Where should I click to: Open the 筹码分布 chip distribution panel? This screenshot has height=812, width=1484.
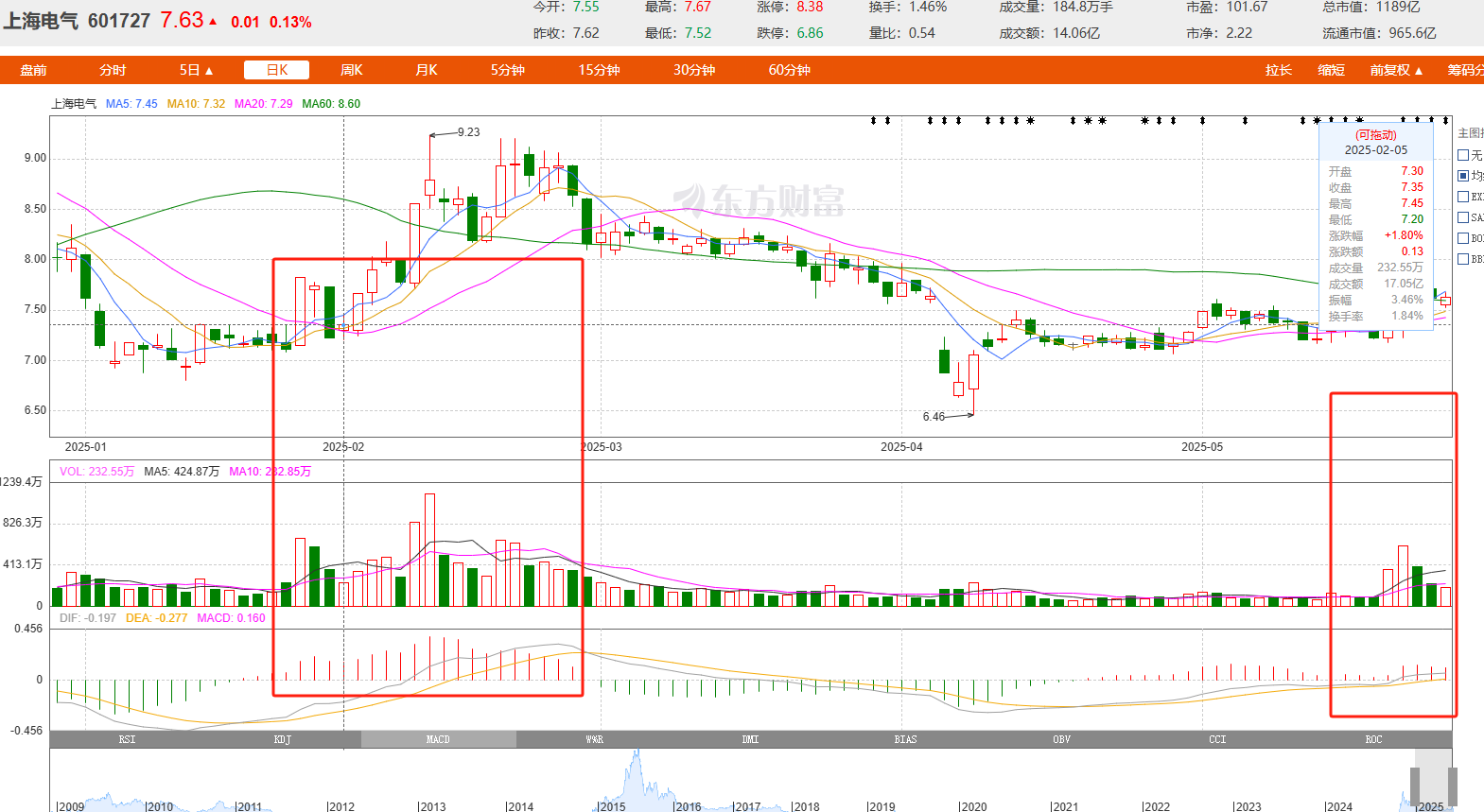tap(1465, 70)
